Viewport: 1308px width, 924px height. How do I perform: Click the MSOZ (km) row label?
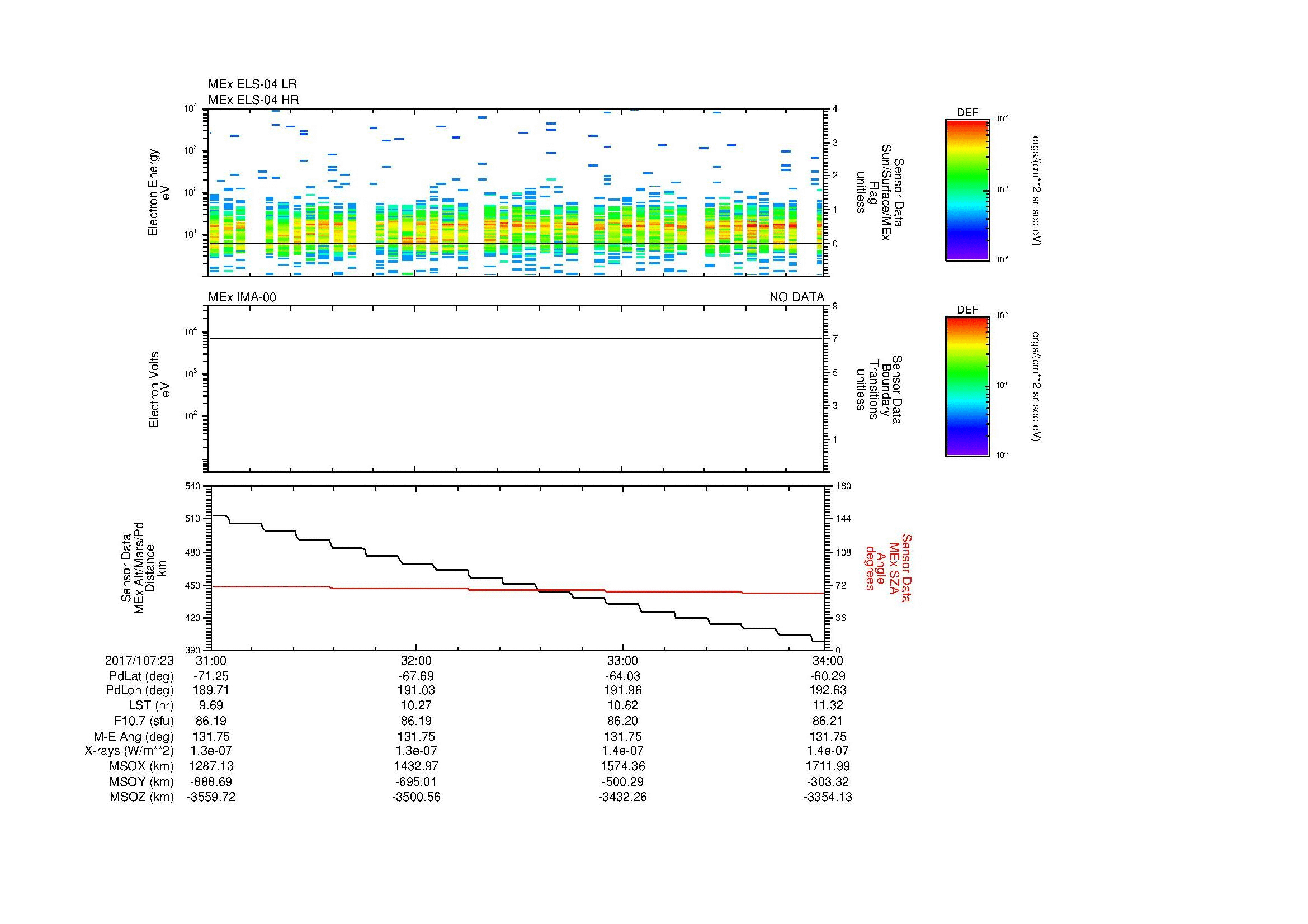click(x=142, y=797)
